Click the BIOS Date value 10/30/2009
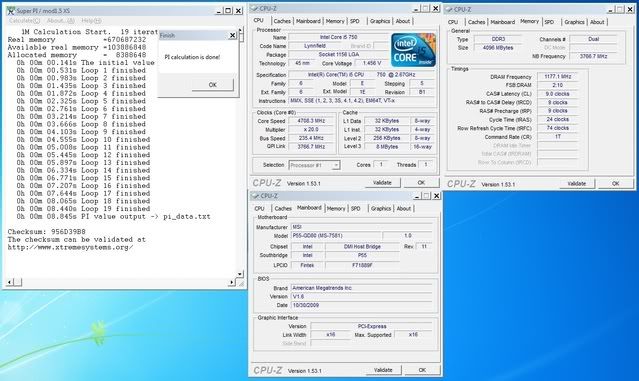The width and height of the screenshot is (639, 381). (x=362, y=305)
